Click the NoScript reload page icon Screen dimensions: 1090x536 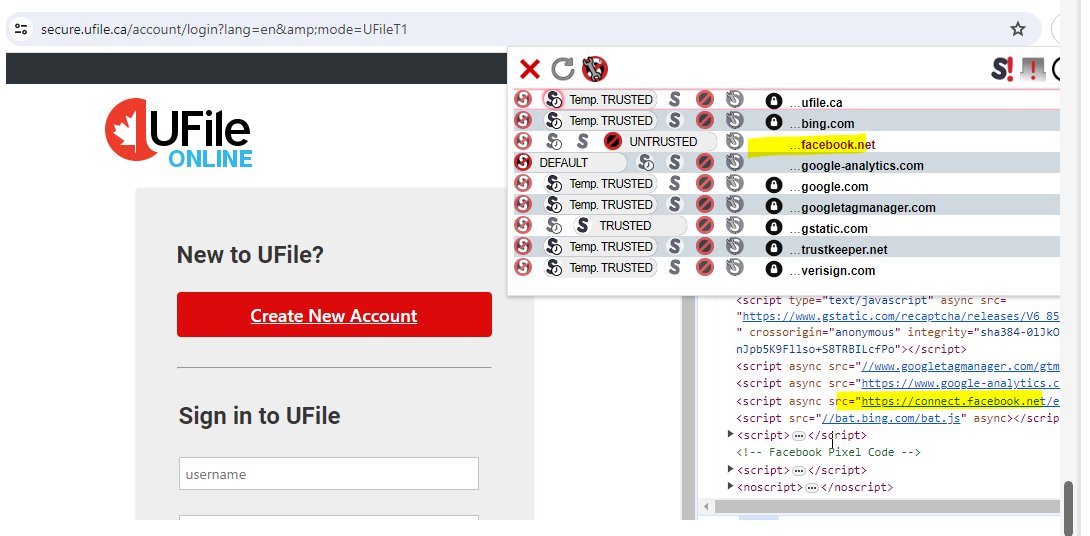point(563,70)
